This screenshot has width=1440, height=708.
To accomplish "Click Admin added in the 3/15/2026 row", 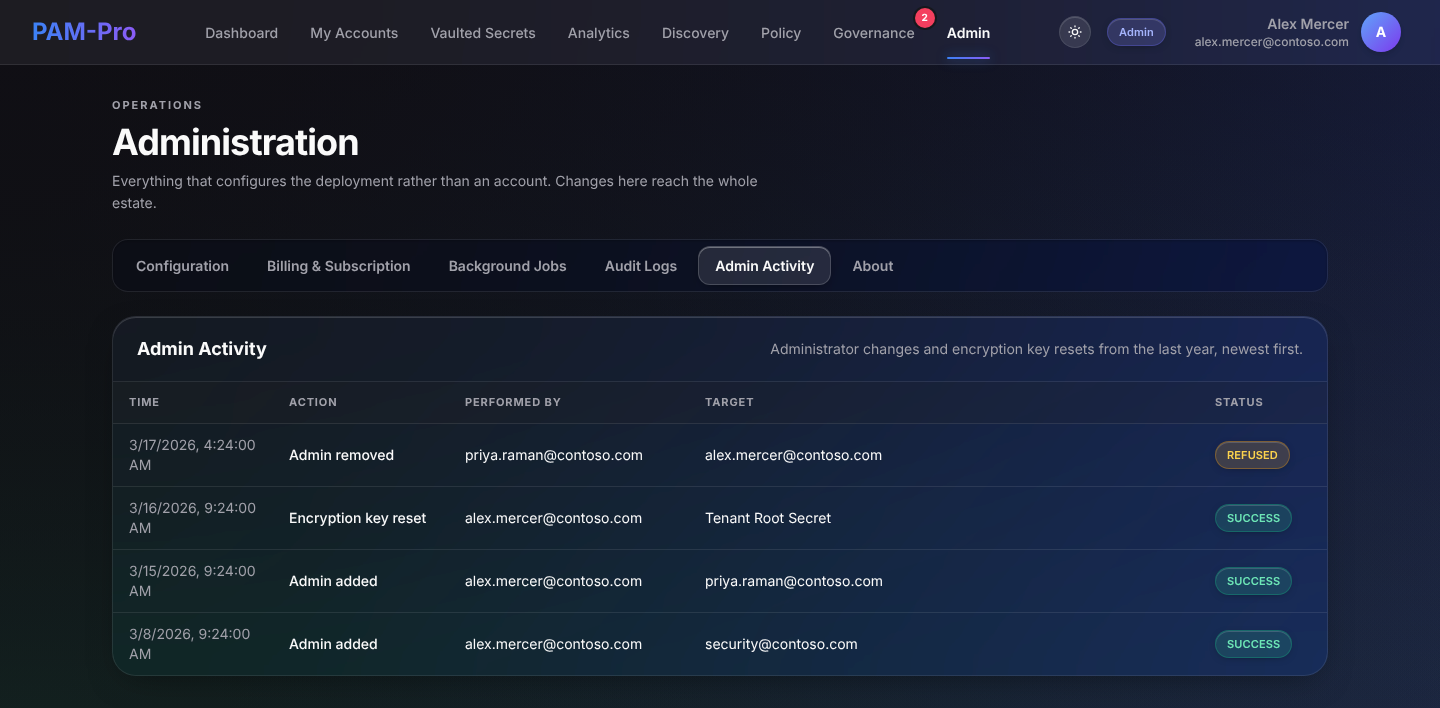I will tap(333, 581).
